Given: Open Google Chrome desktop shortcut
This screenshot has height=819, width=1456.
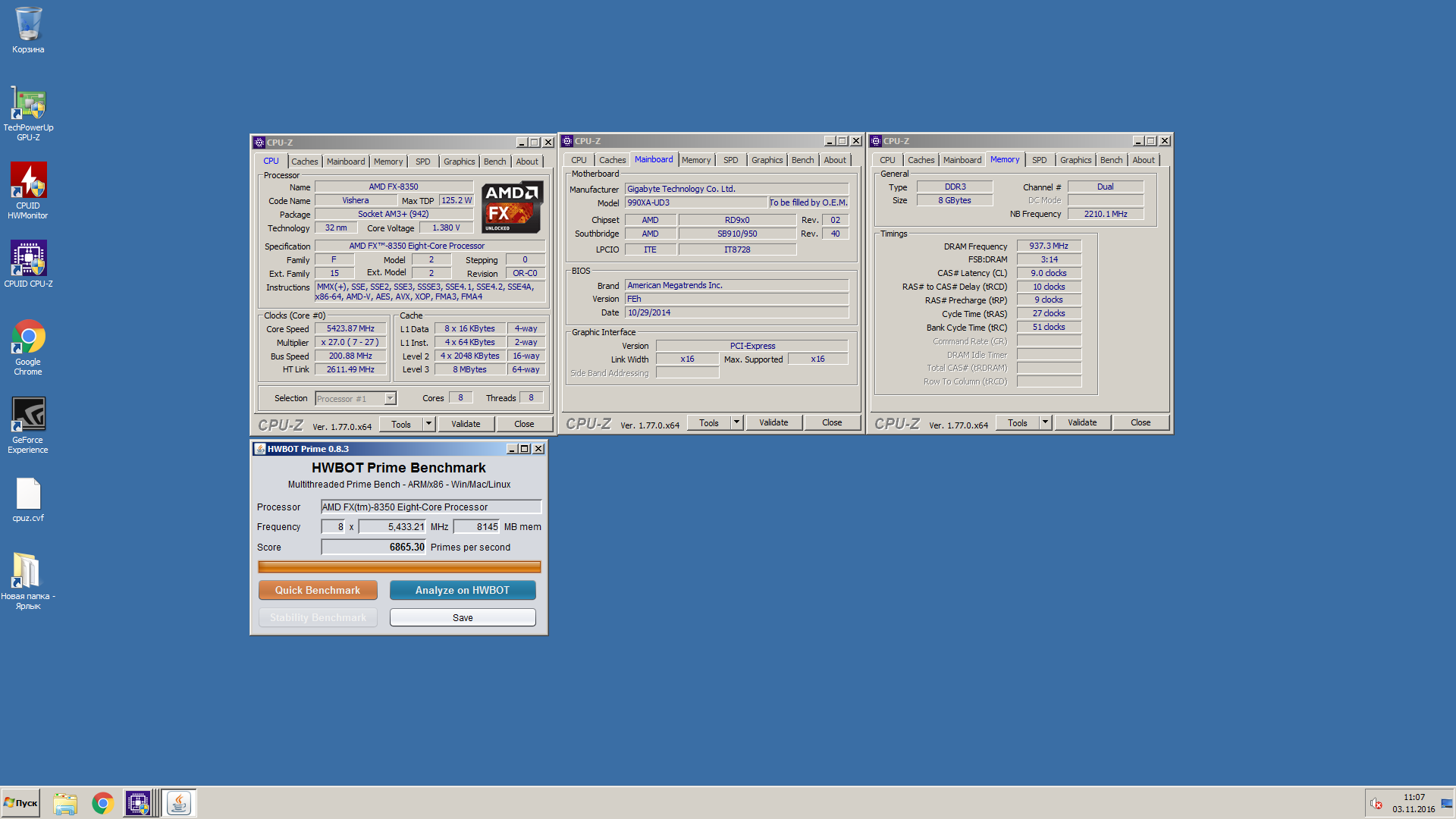Looking at the screenshot, I should tap(28, 347).
